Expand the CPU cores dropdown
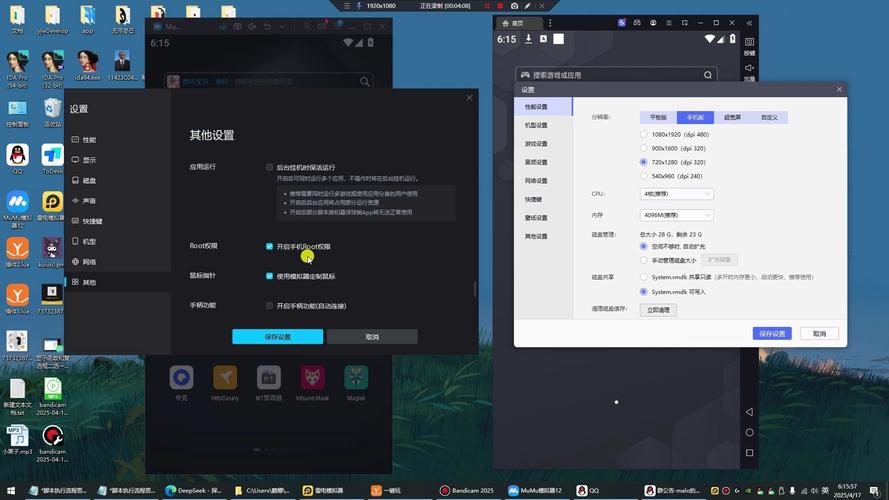This screenshot has width=889, height=500. [x=678, y=194]
